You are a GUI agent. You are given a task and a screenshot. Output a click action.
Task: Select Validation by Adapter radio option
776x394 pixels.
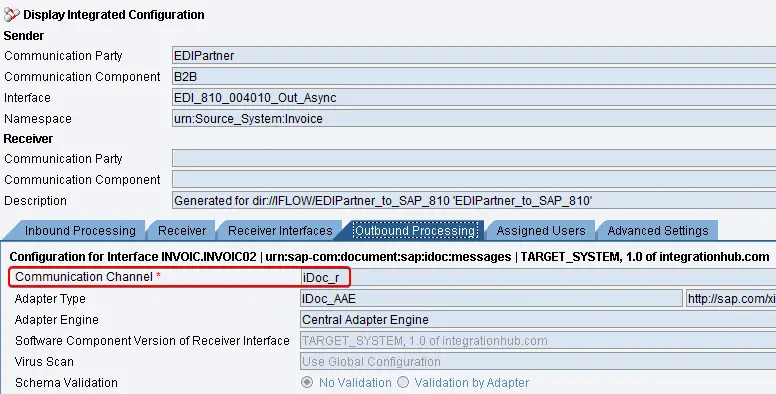coord(403,383)
